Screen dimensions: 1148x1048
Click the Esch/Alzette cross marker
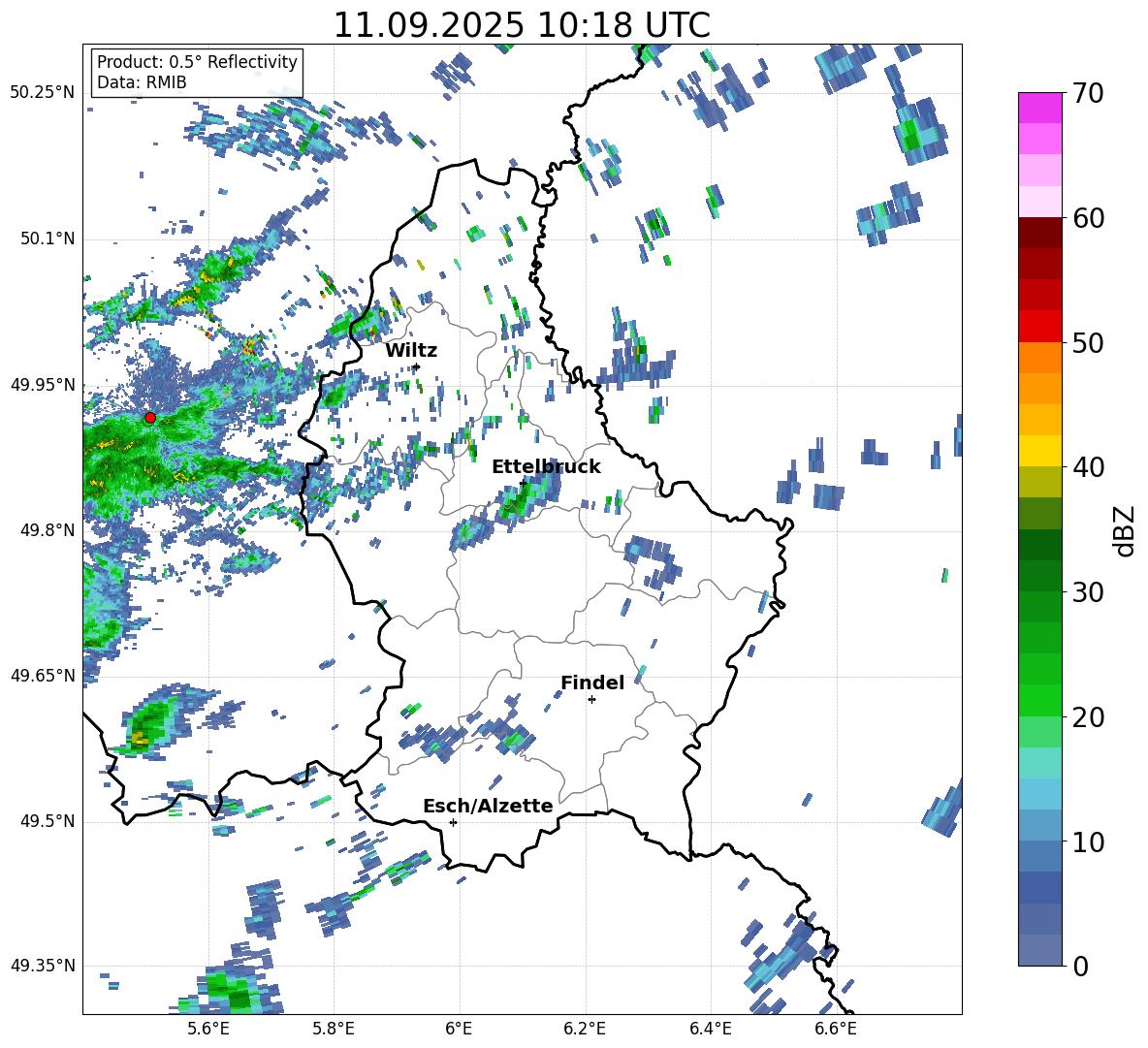[453, 822]
